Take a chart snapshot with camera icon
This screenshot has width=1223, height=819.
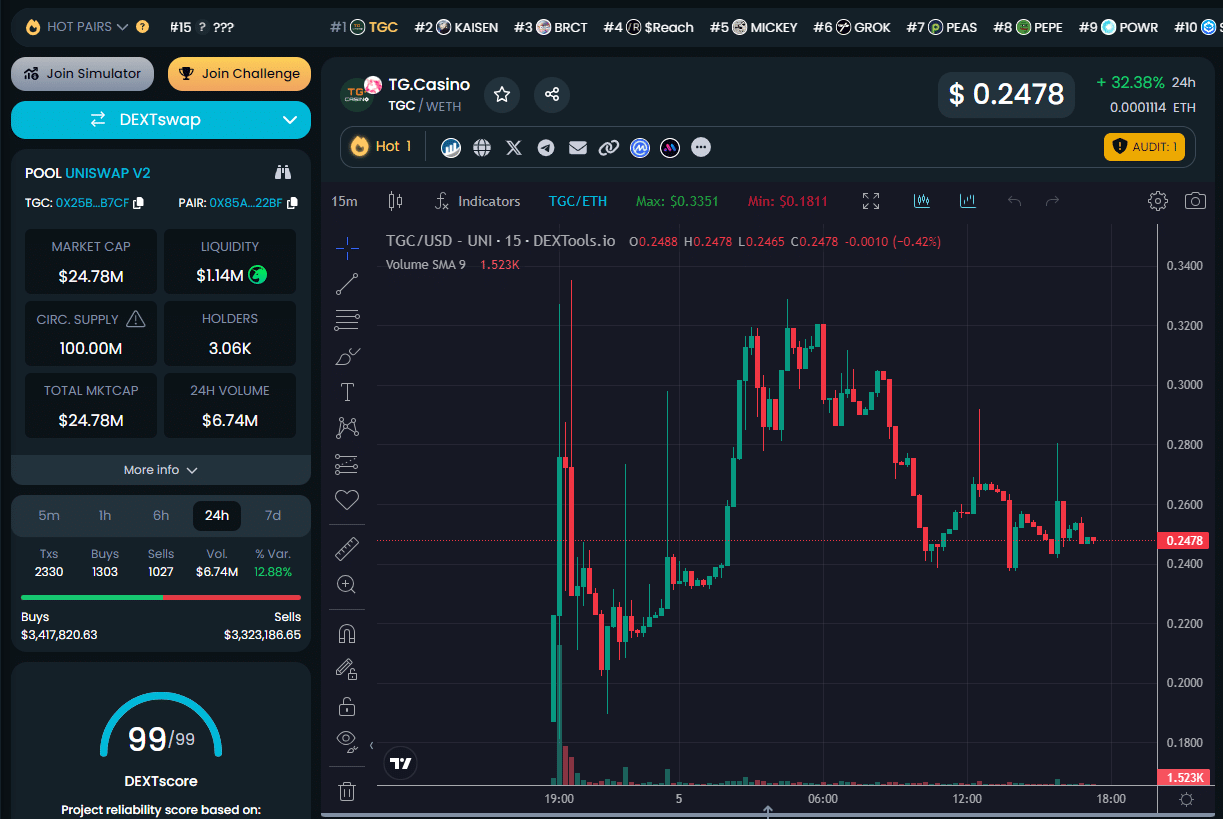coord(1195,201)
